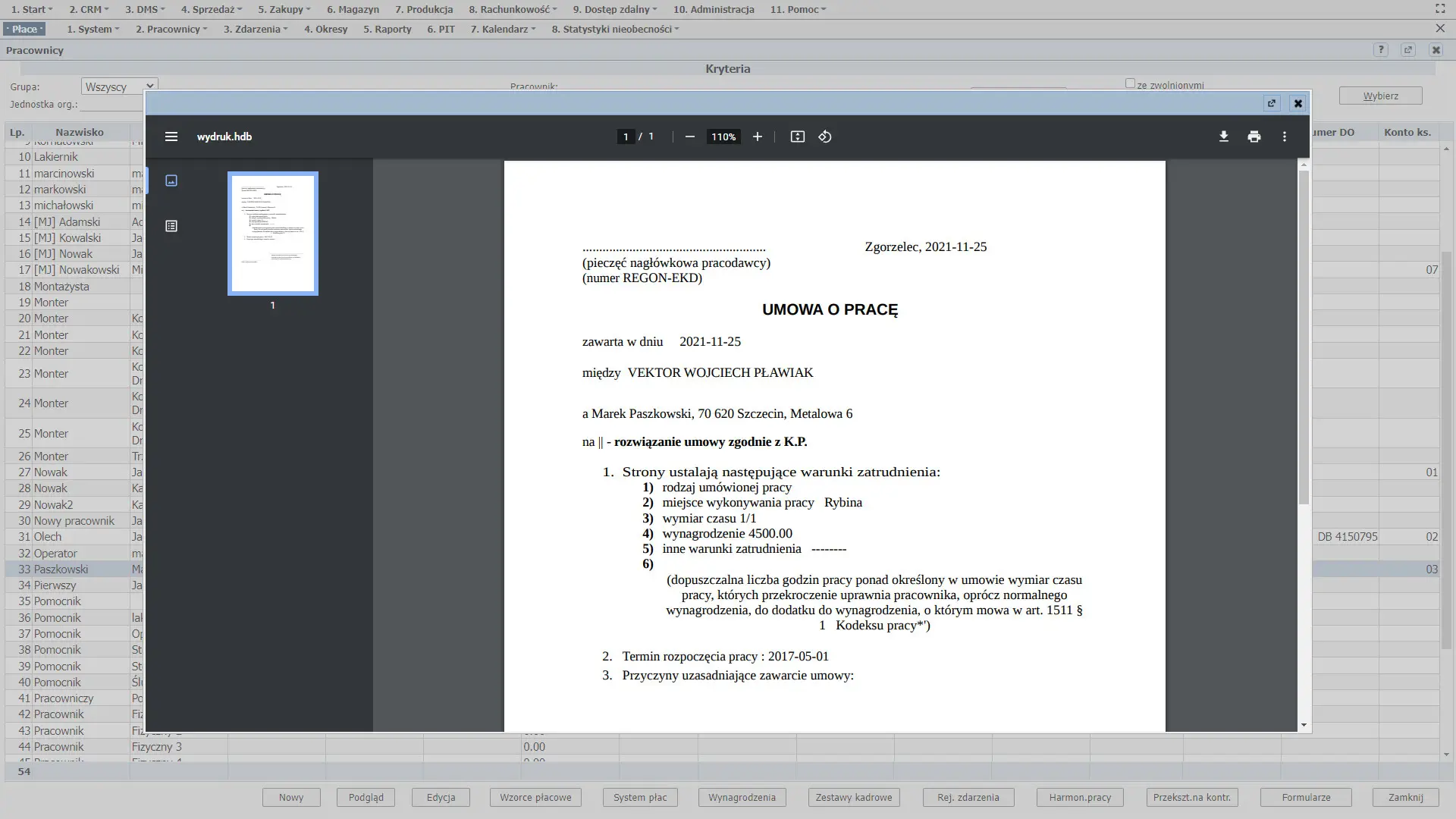Open the Magazyn top menu

(353, 9)
